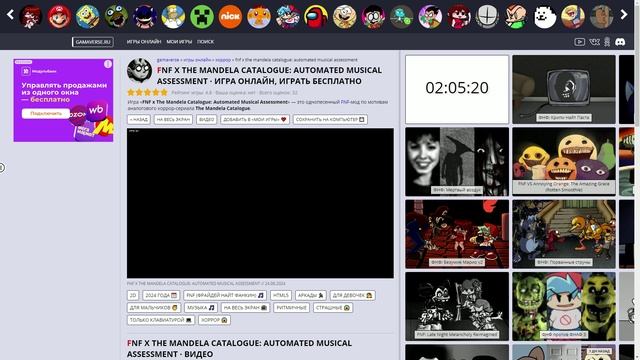Open the red-haired girl character icon
640x360 pixels.
(459, 17)
